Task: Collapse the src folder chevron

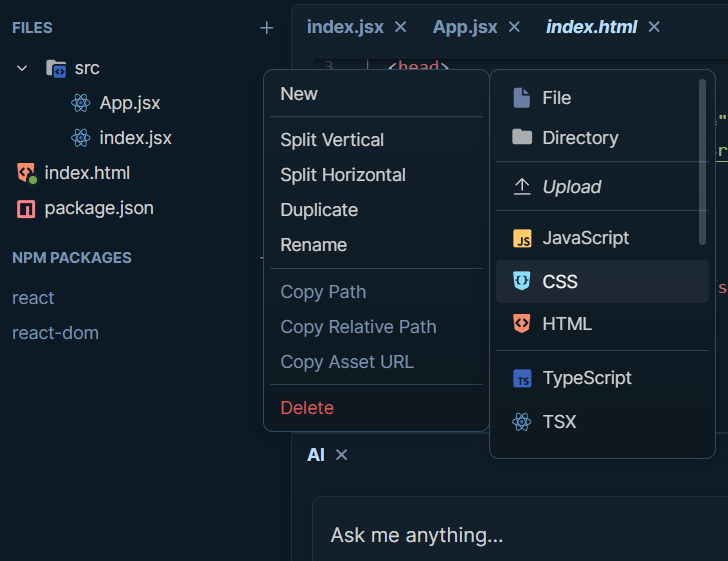Action: (x=22, y=69)
